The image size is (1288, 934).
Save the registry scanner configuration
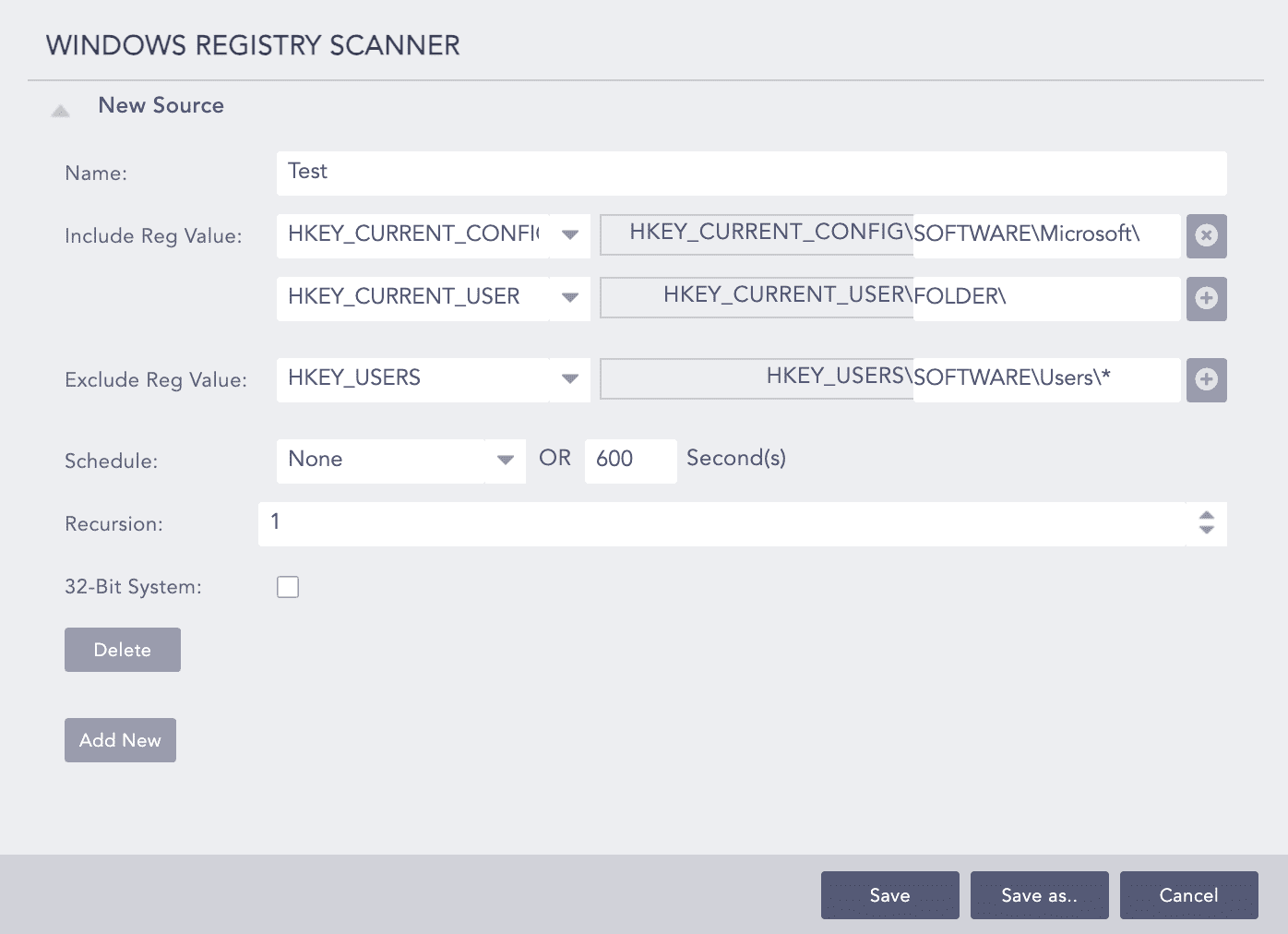[889, 895]
